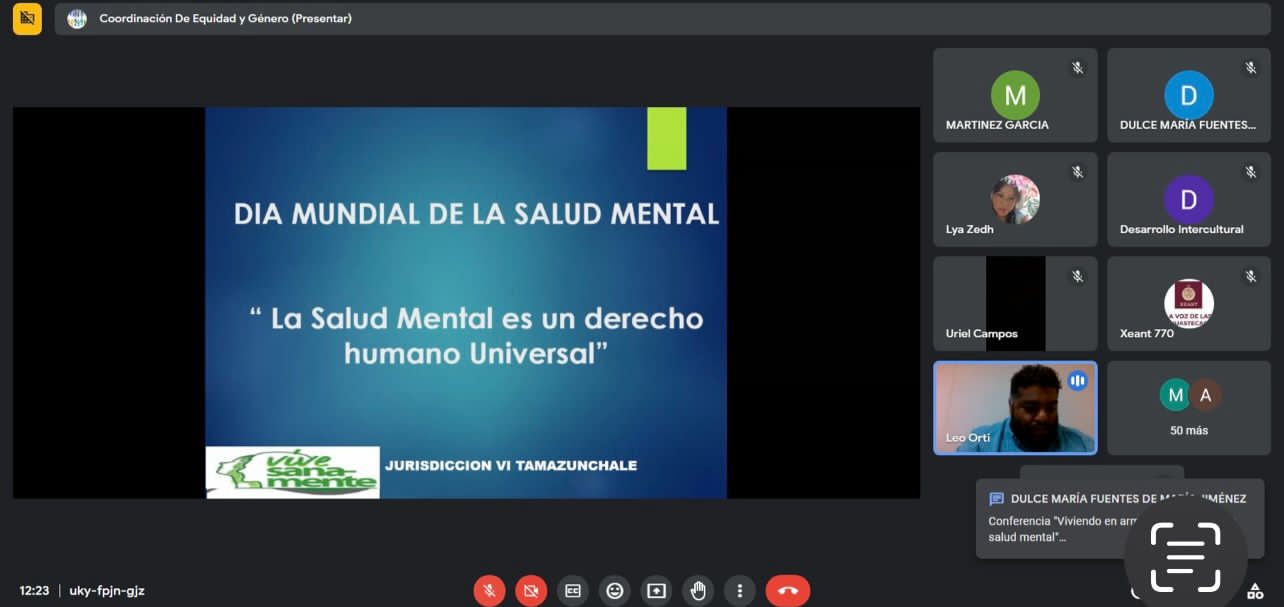
Task: Leave the call with red hang-up button
Action: (787, 590)
